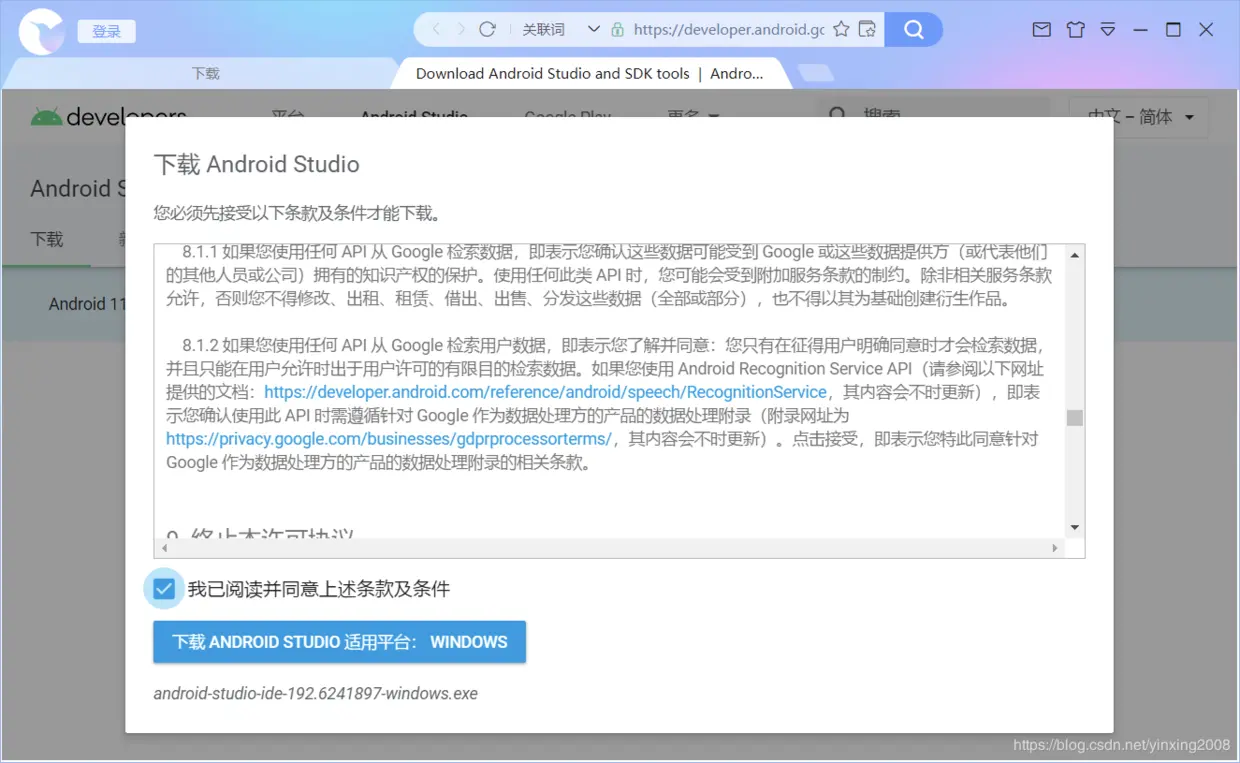Viewport: 1240px width, 763px height.
Task: Bookmark the page with star icon
Action: coord(841,29)
